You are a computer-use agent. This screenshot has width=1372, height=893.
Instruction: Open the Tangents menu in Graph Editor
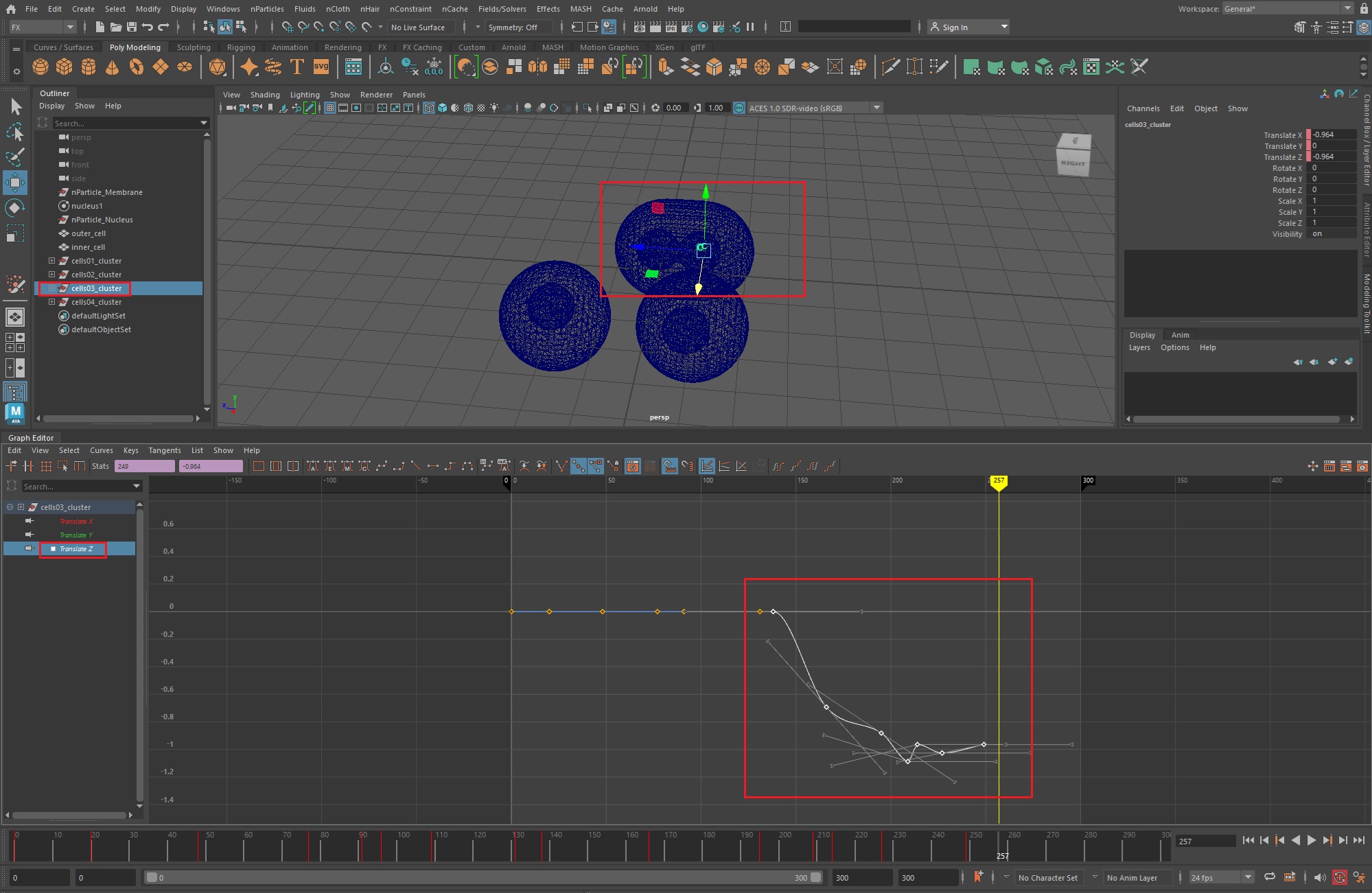[x=165, y=450]
